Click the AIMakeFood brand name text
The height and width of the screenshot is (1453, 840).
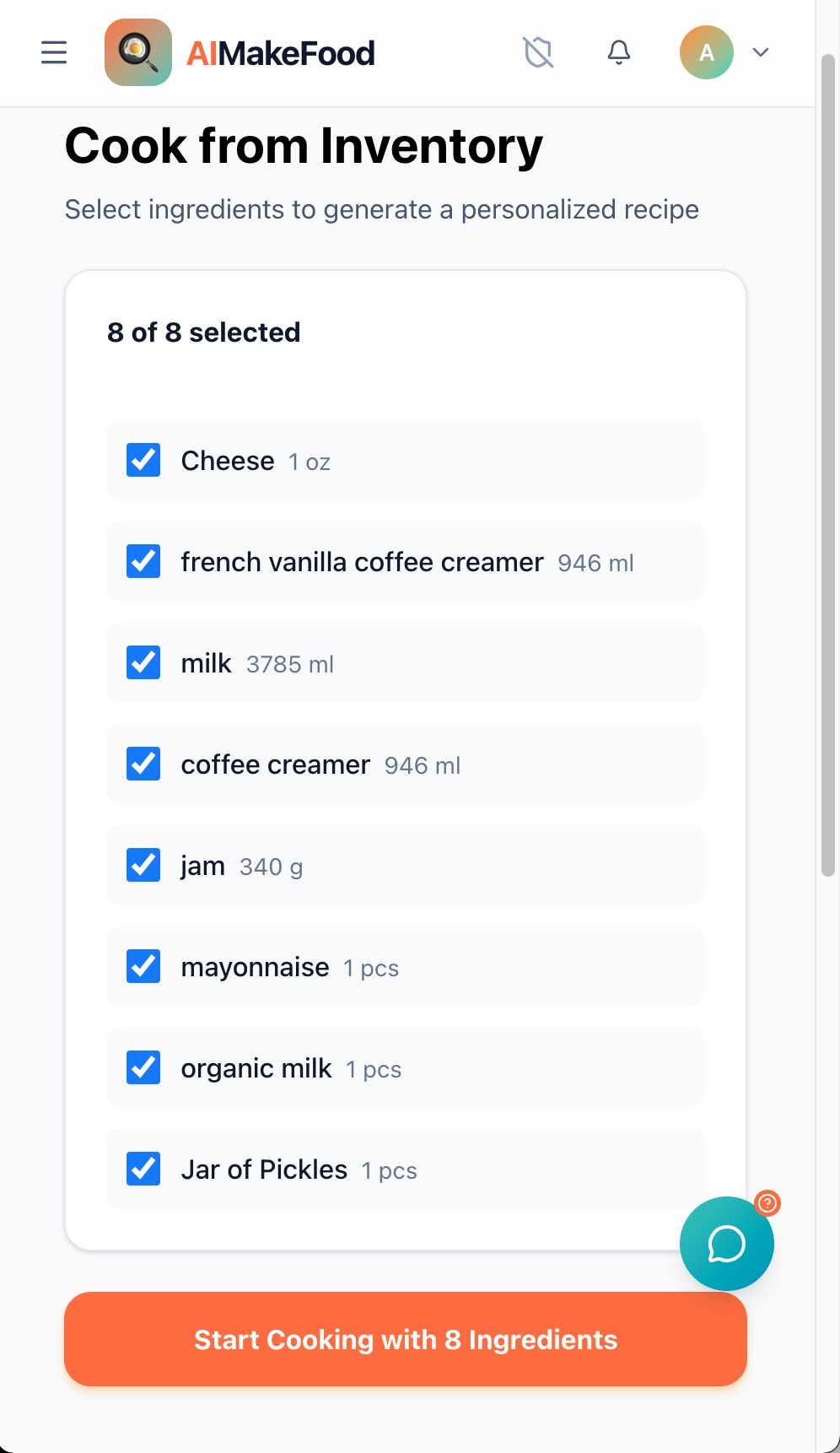coord(280,54)
